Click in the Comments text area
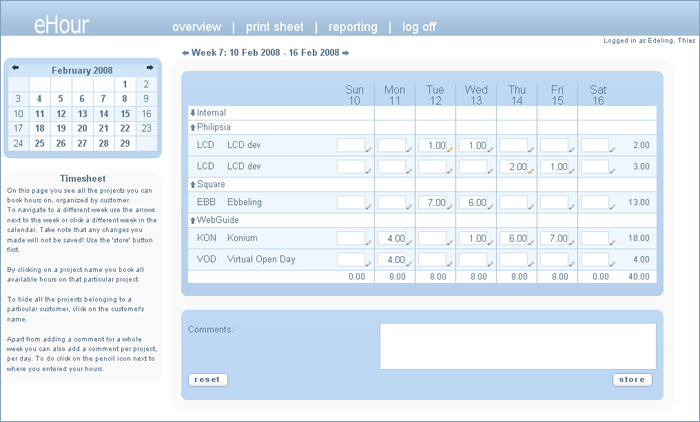Screen dimensions: 700x422 point(518,347)
